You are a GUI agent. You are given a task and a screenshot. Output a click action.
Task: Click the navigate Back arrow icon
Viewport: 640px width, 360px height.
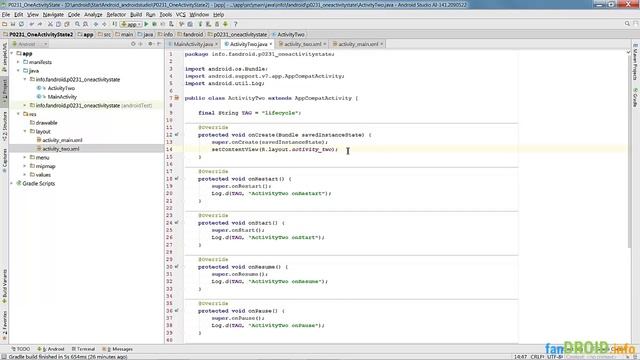tap(96, 24)
